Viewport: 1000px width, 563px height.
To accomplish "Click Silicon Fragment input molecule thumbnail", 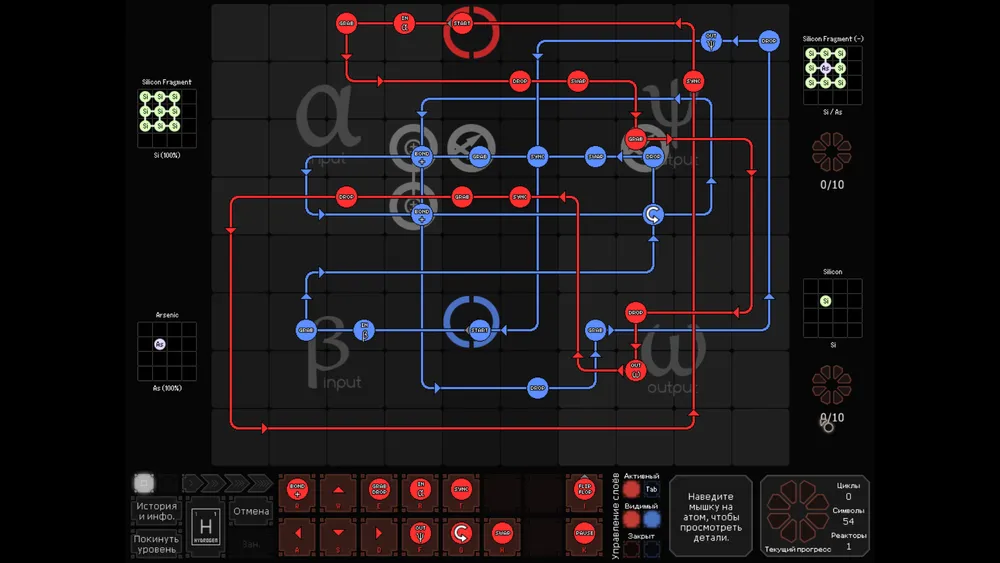I will 167,118.
